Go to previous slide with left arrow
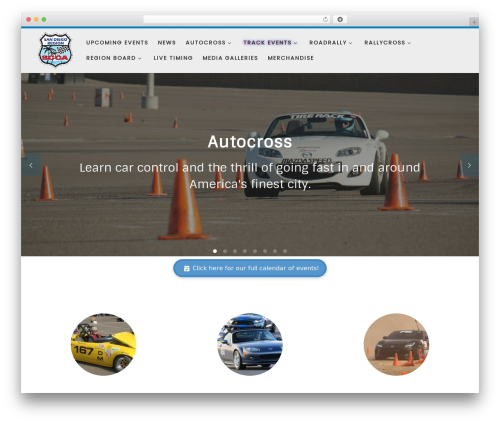This screenshot has width=500, height=423. click(x=31, y=165)
